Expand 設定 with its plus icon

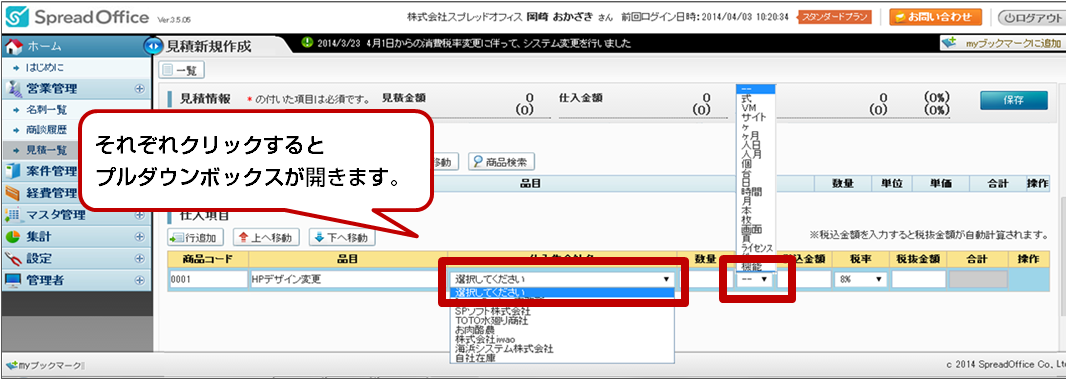point(140,259)
